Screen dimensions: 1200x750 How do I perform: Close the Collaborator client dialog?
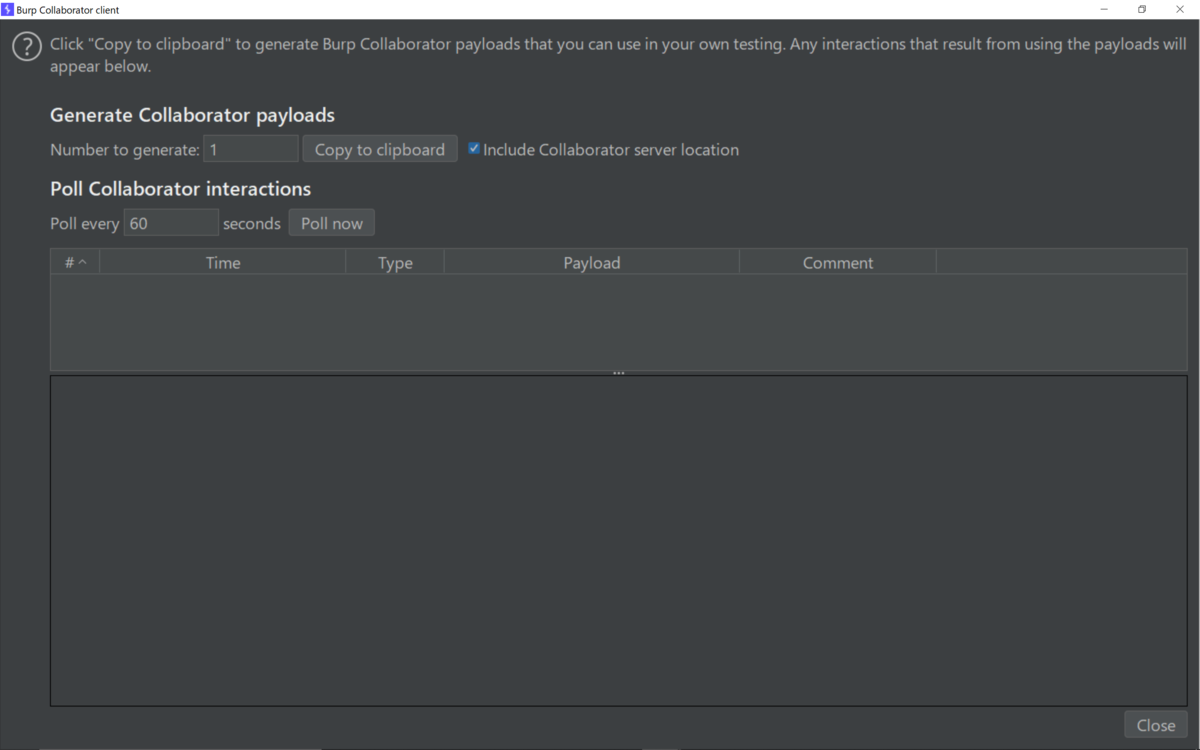(1156, 725)
